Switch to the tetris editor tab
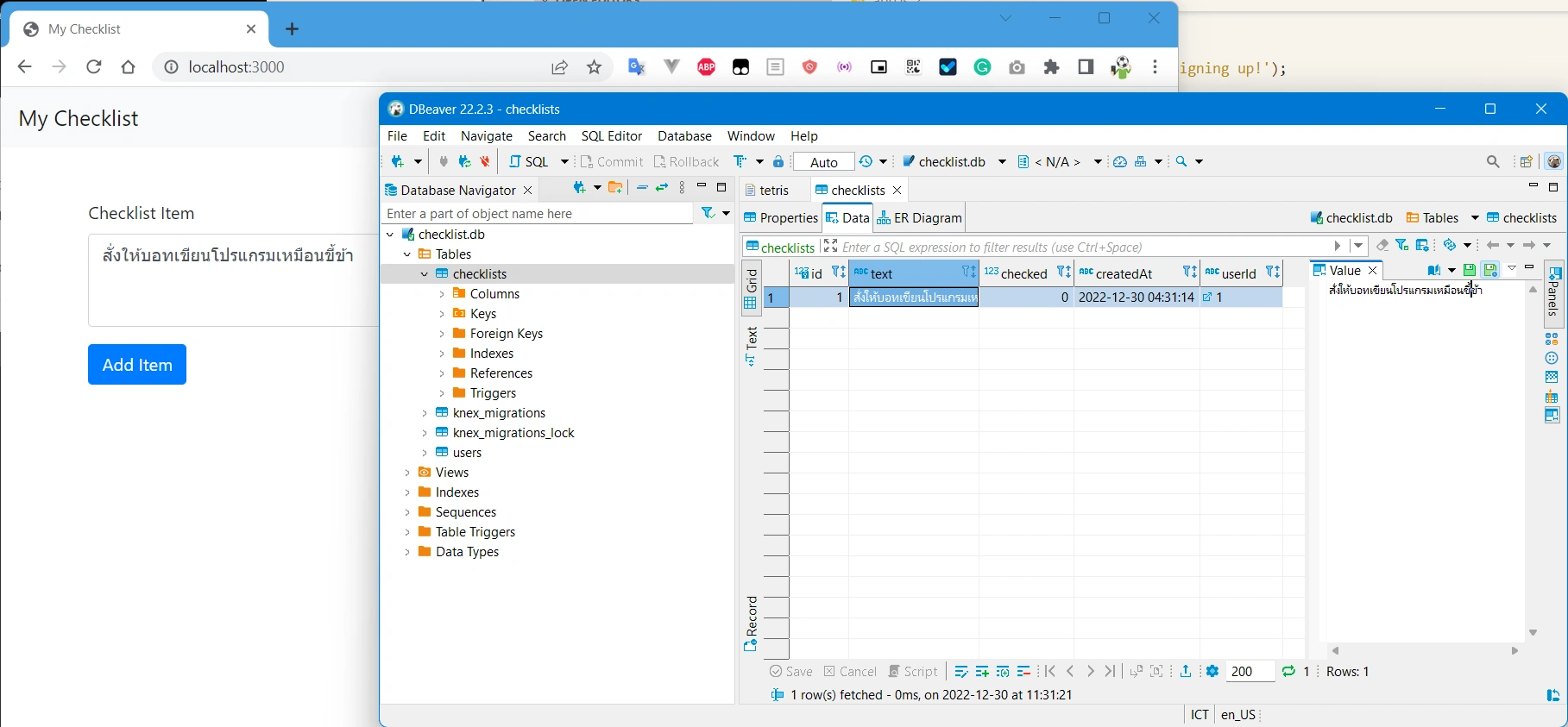 [767, 190]
